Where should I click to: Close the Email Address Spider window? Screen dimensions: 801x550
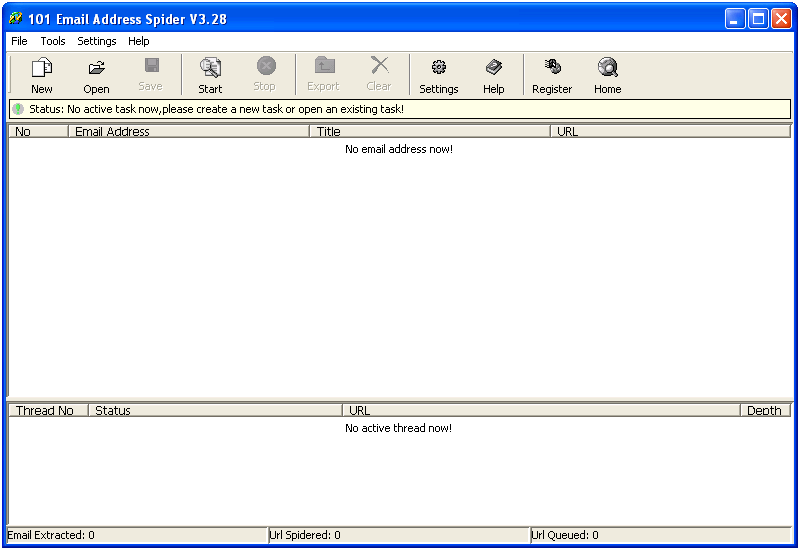[781, 19]
